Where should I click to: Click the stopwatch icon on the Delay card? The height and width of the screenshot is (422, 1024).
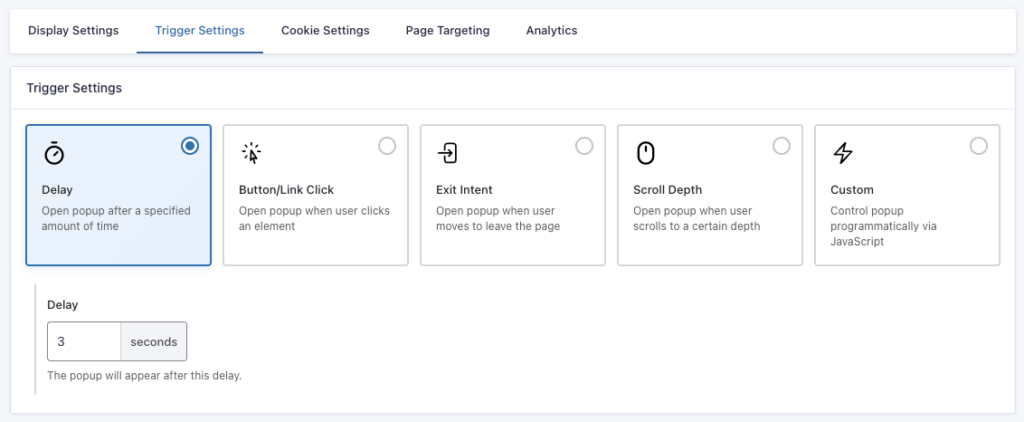pos(54,153)
